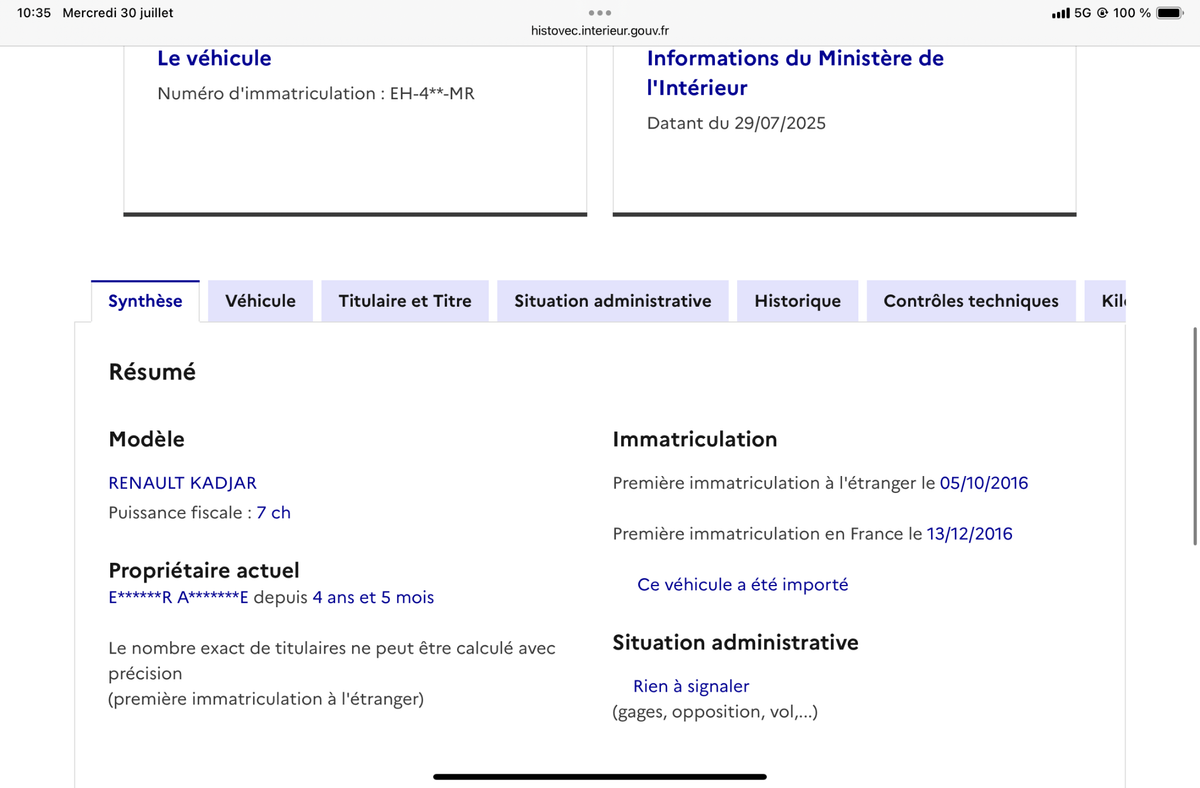Click the owner name E******R A*******E
This screenshot has width=1200, height=788.
click(178, 597)
